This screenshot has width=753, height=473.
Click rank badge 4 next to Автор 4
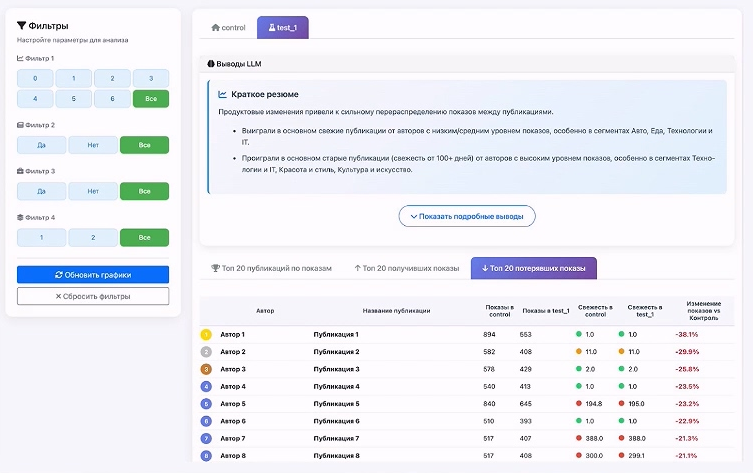click(206, 386)
